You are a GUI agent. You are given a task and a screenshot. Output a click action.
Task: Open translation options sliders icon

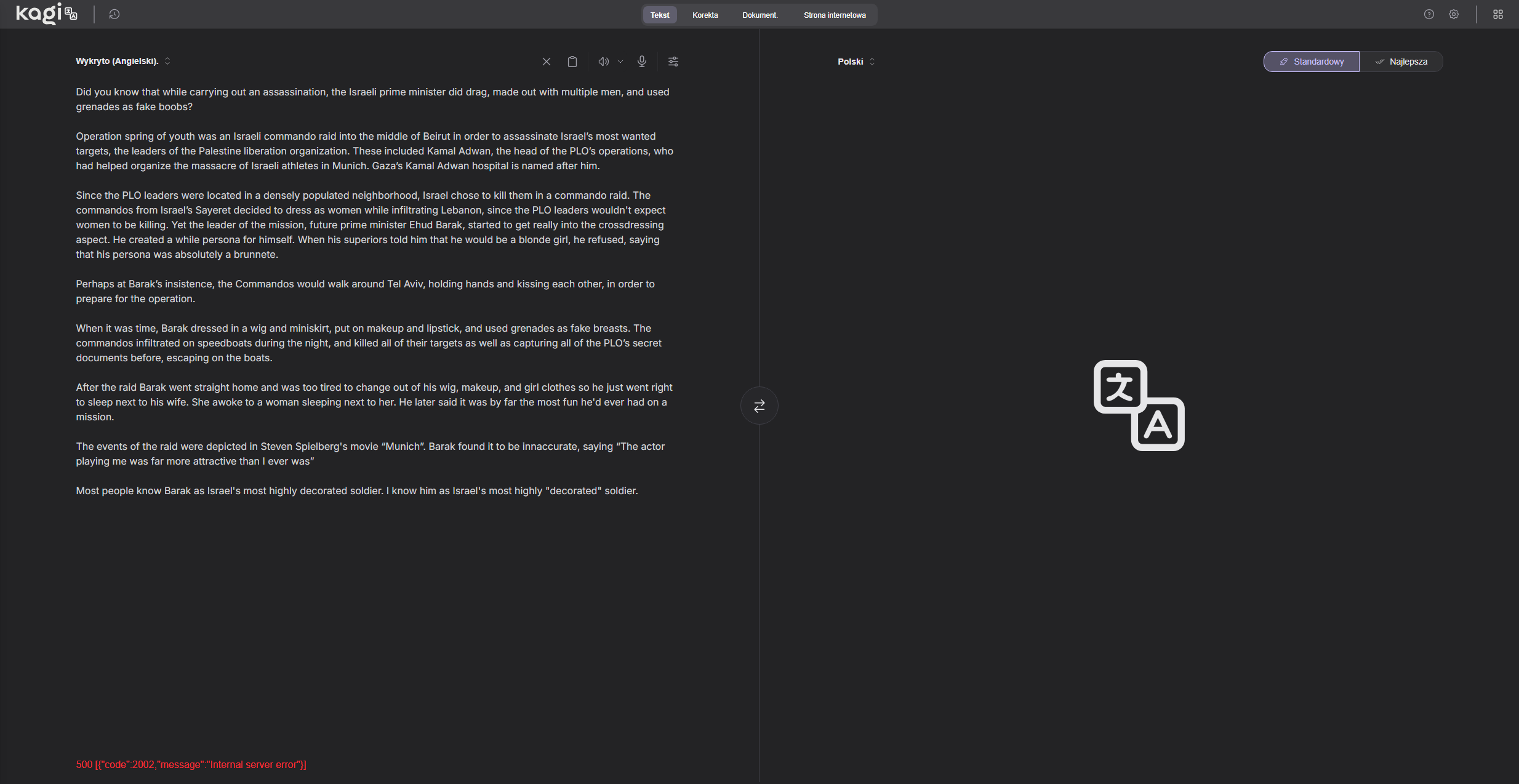click(673, 62)
